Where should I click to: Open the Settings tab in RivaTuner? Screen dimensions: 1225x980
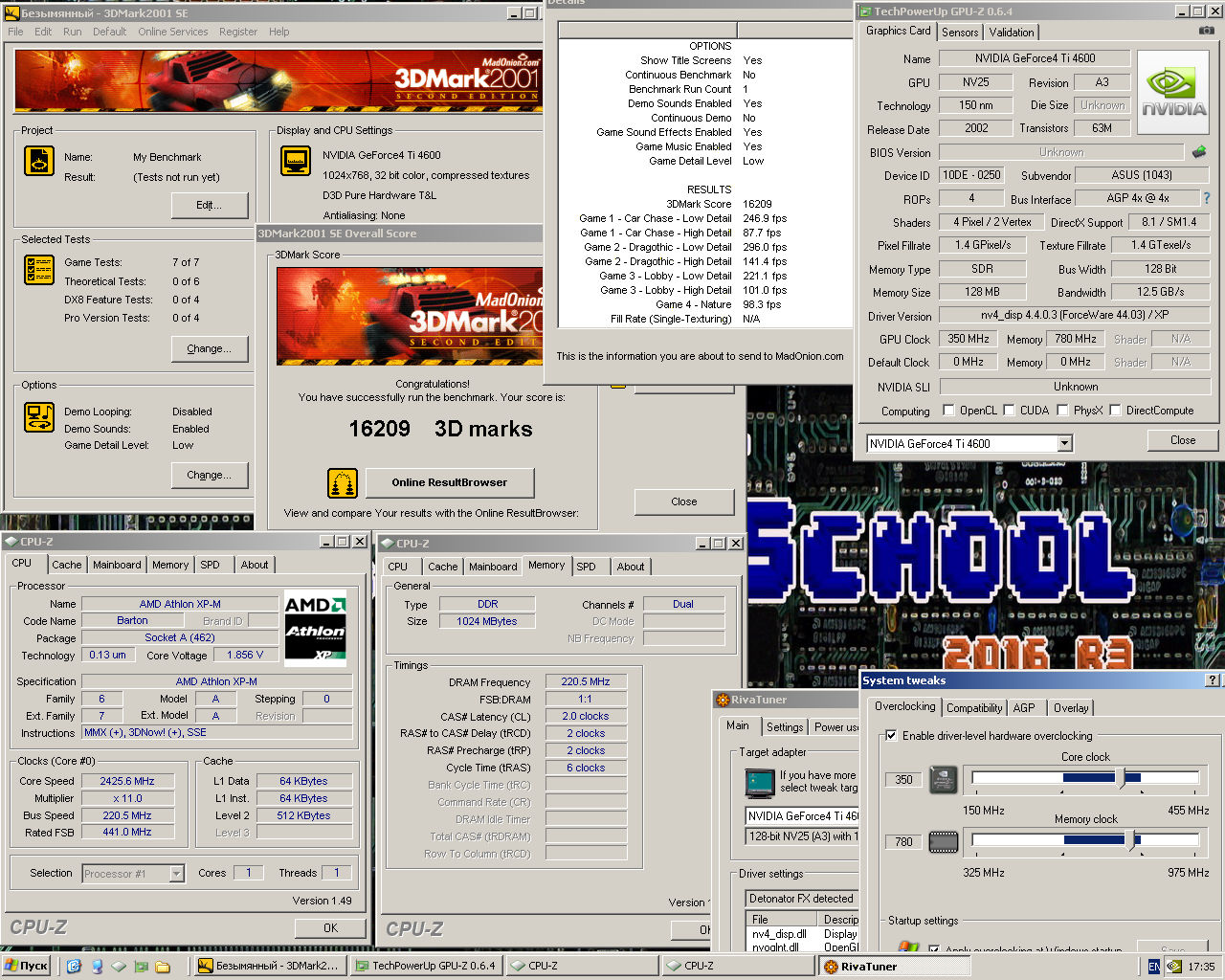pos(785,727)
